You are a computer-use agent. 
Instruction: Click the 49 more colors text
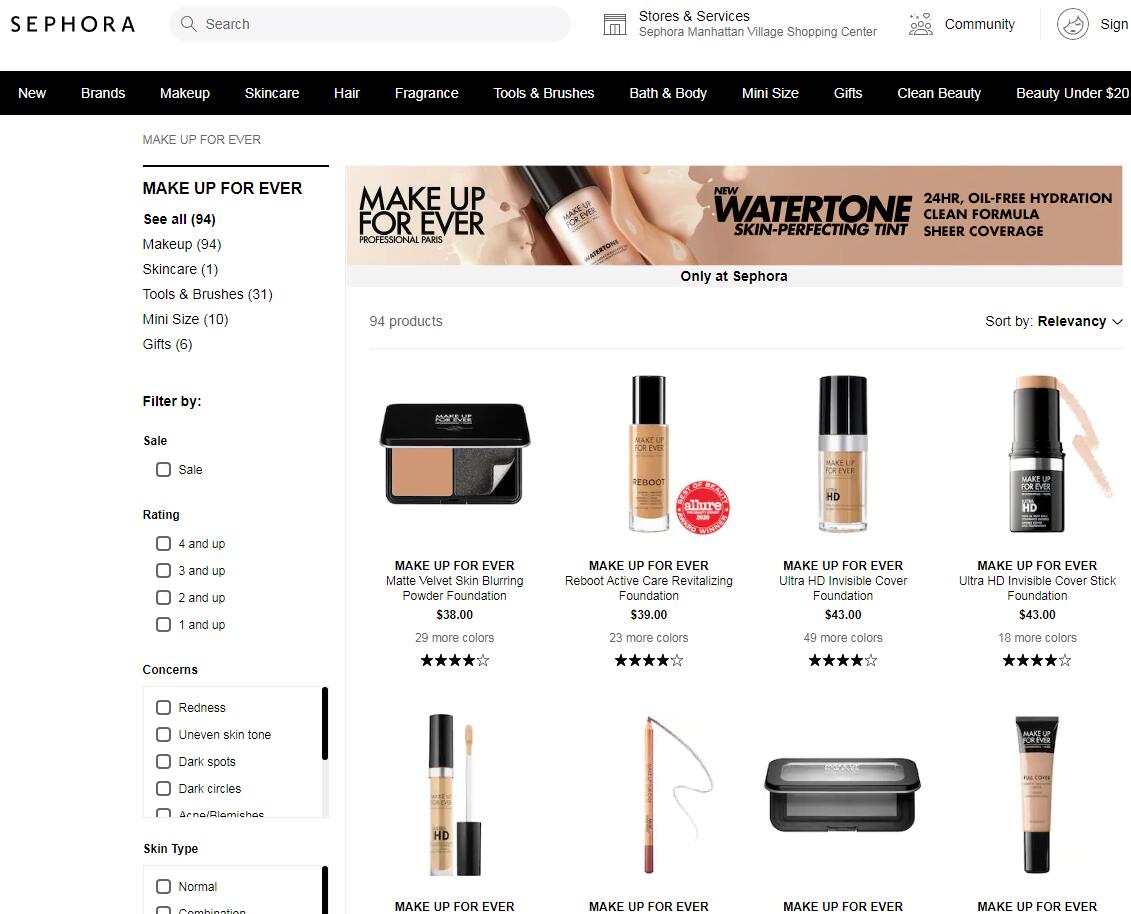click(842, 638)
